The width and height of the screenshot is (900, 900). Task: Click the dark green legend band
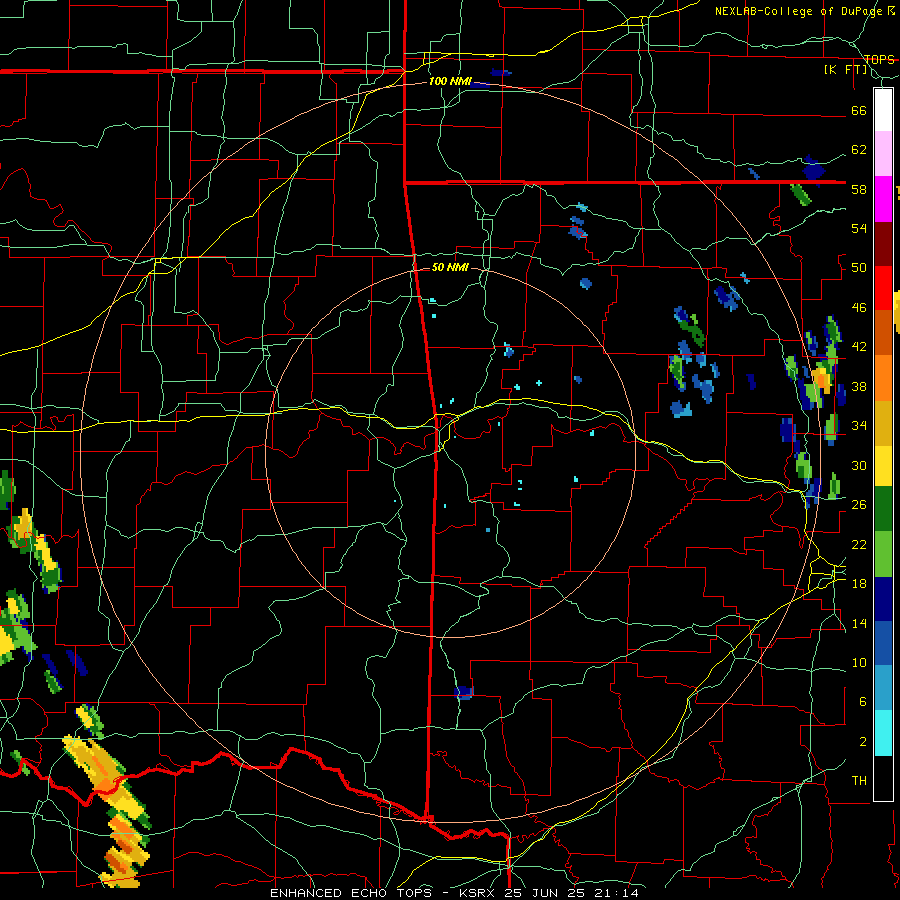(883, 509)
